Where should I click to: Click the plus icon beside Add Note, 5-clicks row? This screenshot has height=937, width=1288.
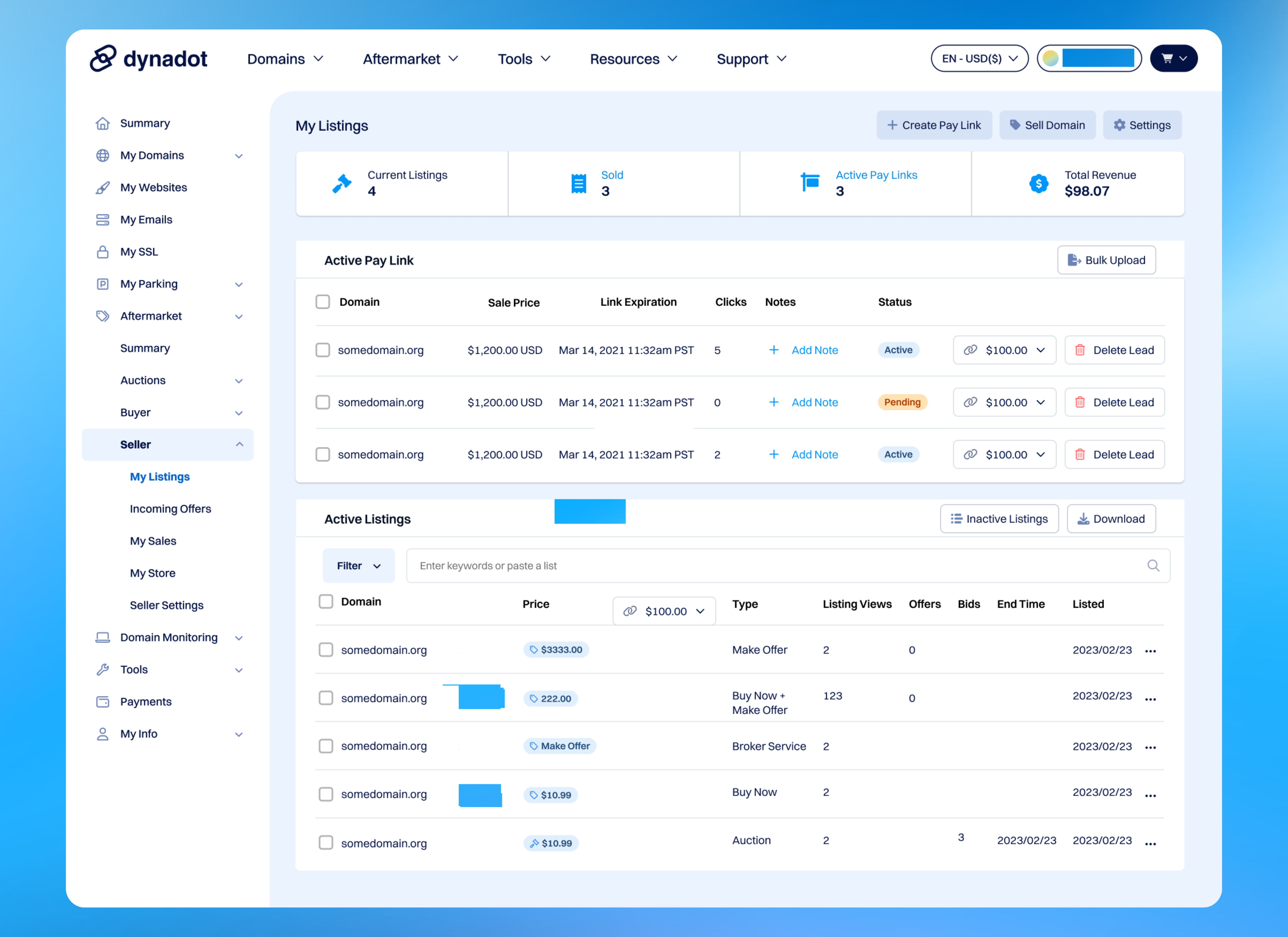click(773, 350)
